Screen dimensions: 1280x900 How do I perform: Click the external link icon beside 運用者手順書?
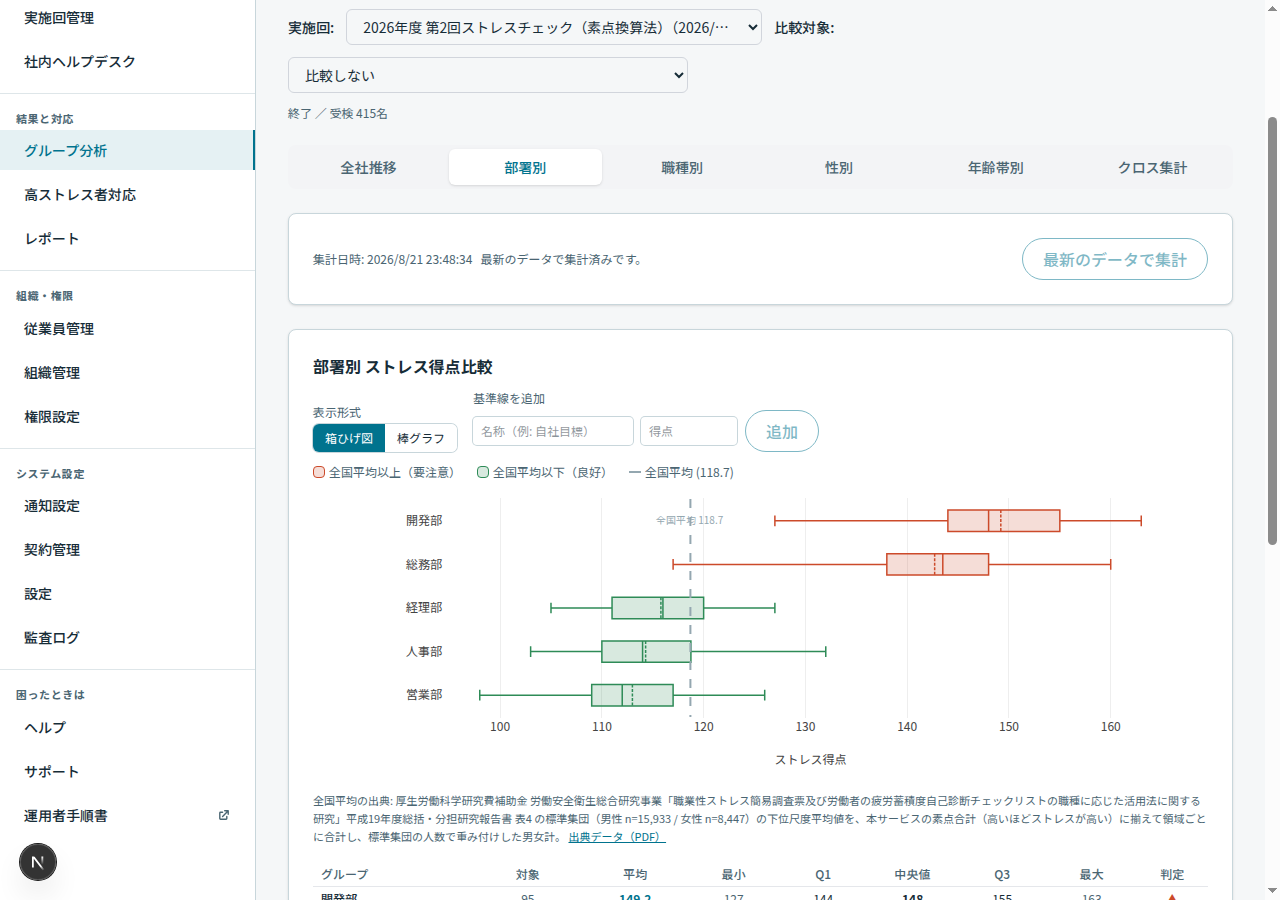tap(223, 815)
